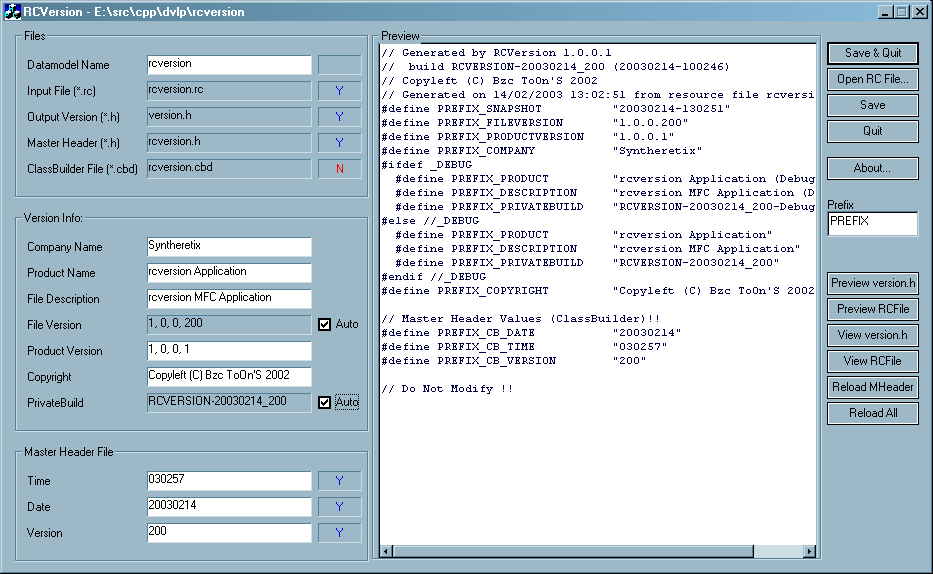Click the preview scrollbar left arrow
Viewport: 933px width, 574px height.
click(386, 551)
